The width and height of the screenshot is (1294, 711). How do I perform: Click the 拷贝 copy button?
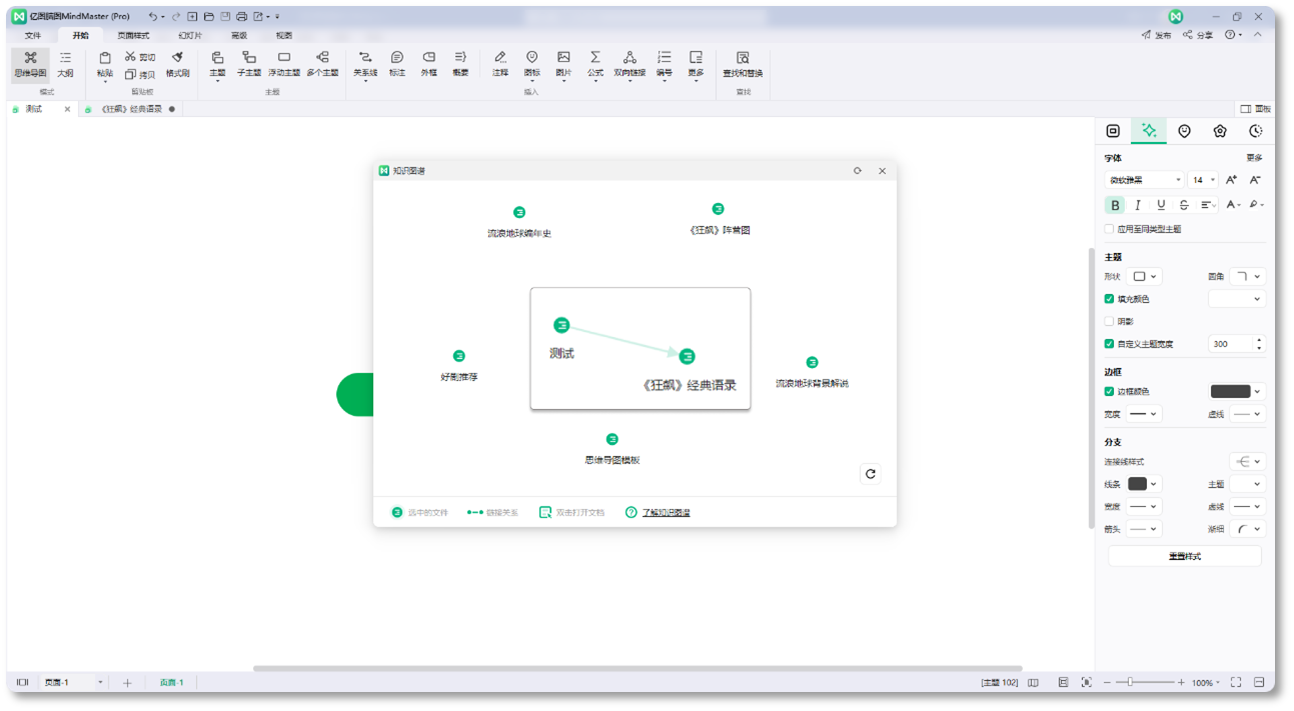140,74
